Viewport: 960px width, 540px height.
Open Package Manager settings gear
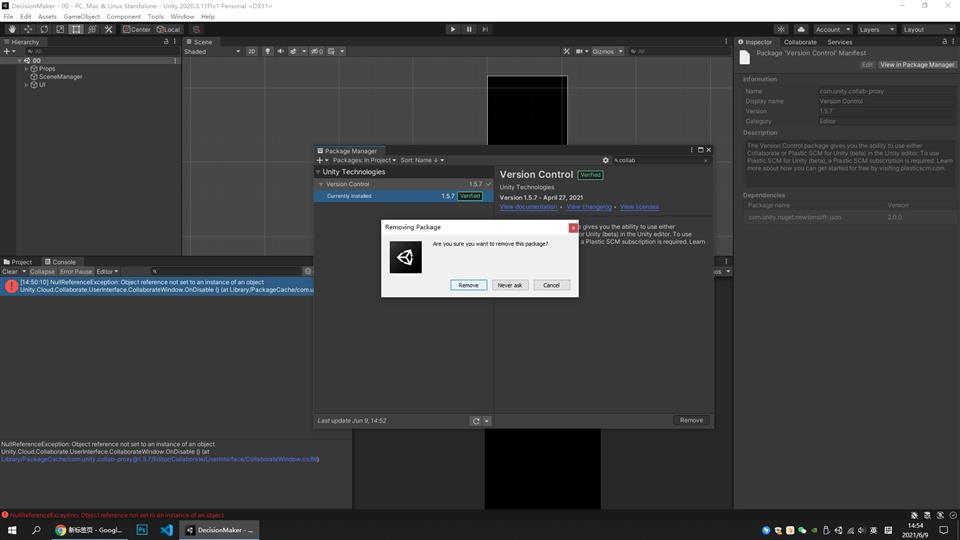(x=606, y=160)
